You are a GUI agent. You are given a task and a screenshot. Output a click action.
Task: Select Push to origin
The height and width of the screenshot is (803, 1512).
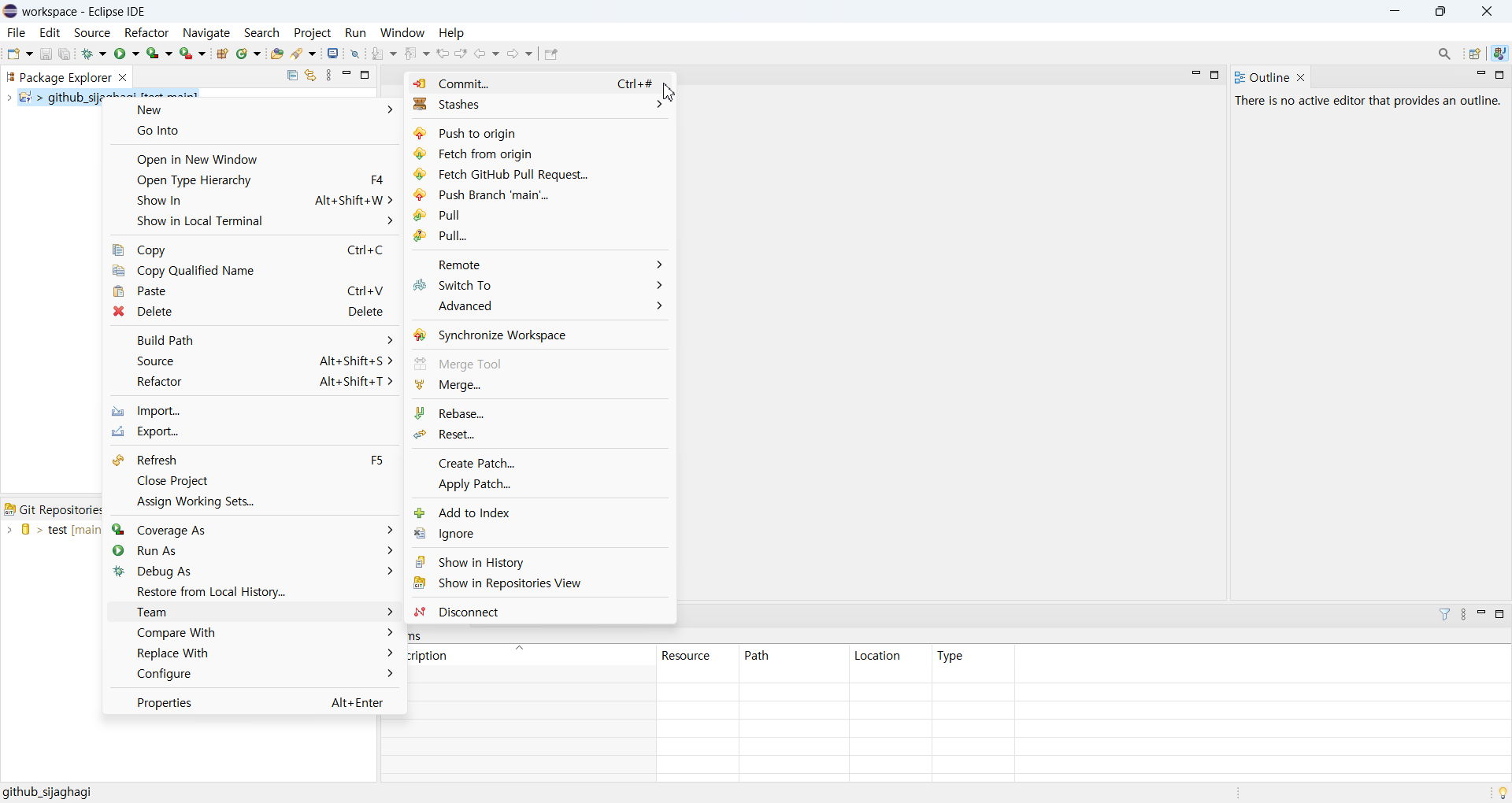click(x=540, y=134)
